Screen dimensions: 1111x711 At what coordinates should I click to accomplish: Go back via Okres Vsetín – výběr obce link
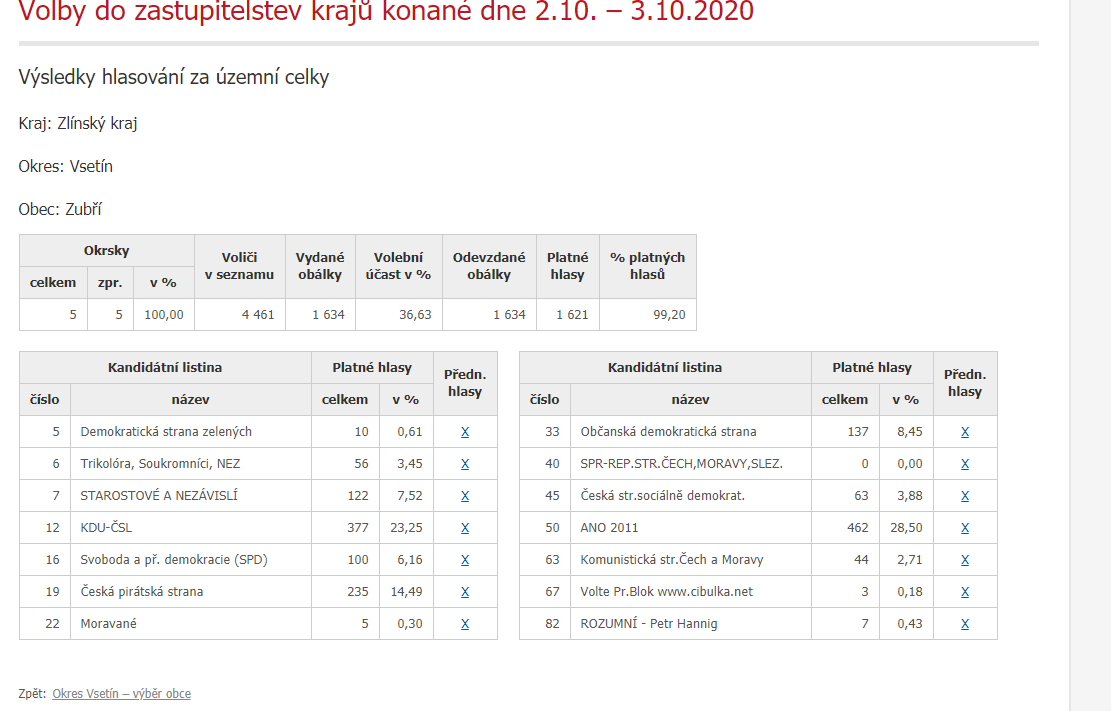(x=121, y=693)
